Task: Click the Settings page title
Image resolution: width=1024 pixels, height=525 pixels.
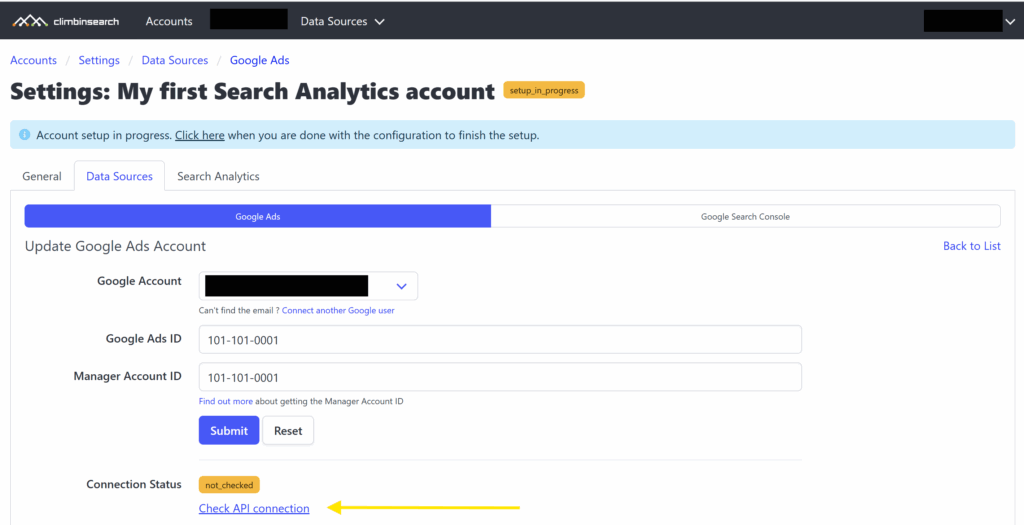Action: pyautogui.click(x=253, y=91)
